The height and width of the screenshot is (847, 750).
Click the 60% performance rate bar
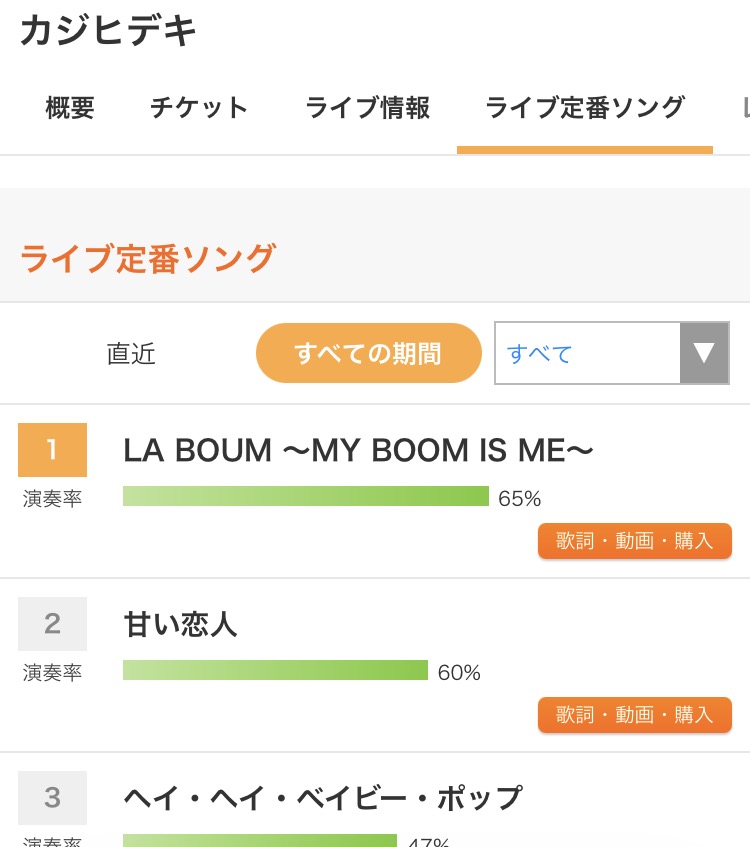[x=276, y=670]
